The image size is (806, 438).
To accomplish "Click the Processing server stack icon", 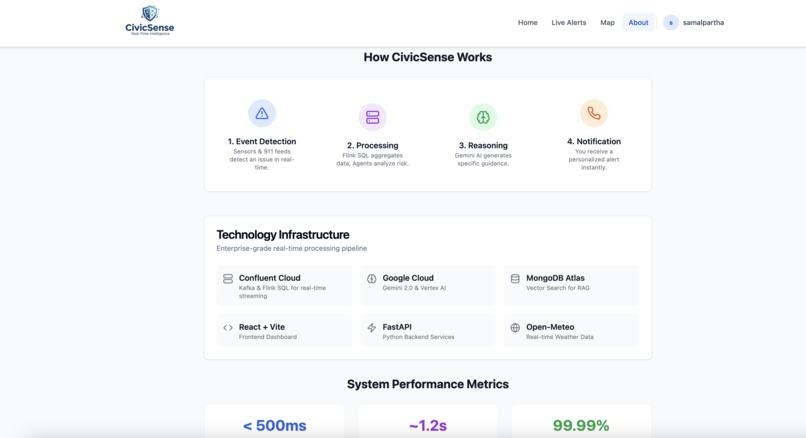I will (373, 117).
